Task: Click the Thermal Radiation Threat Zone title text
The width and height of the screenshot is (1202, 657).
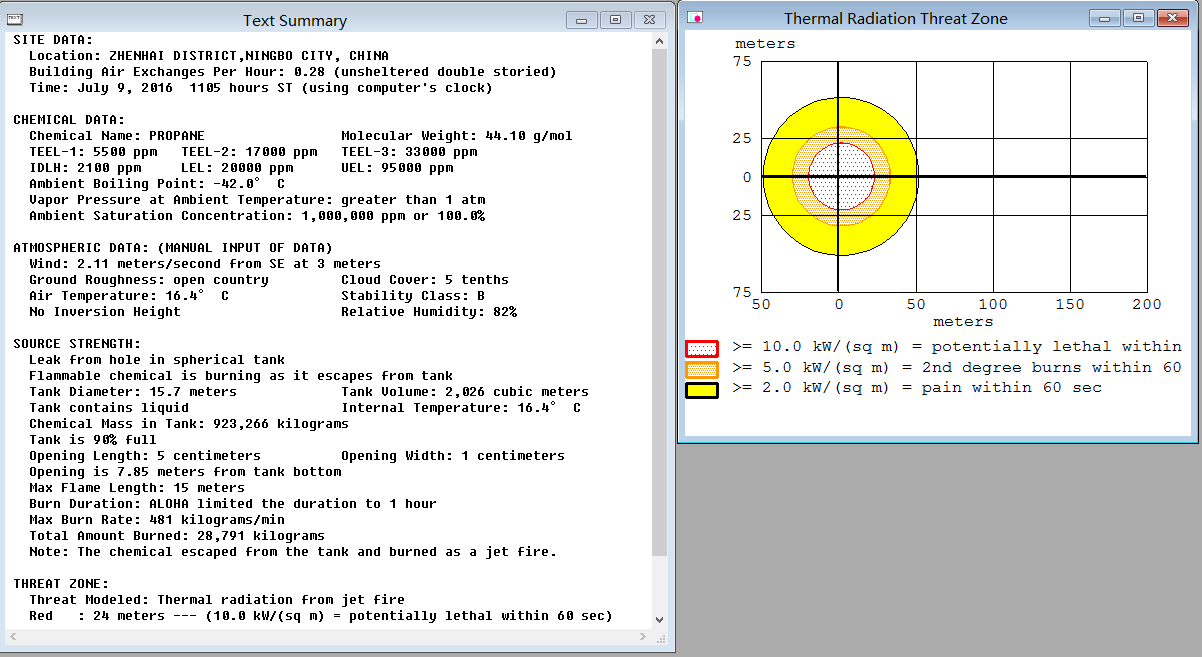Action: tap(896, 19)
